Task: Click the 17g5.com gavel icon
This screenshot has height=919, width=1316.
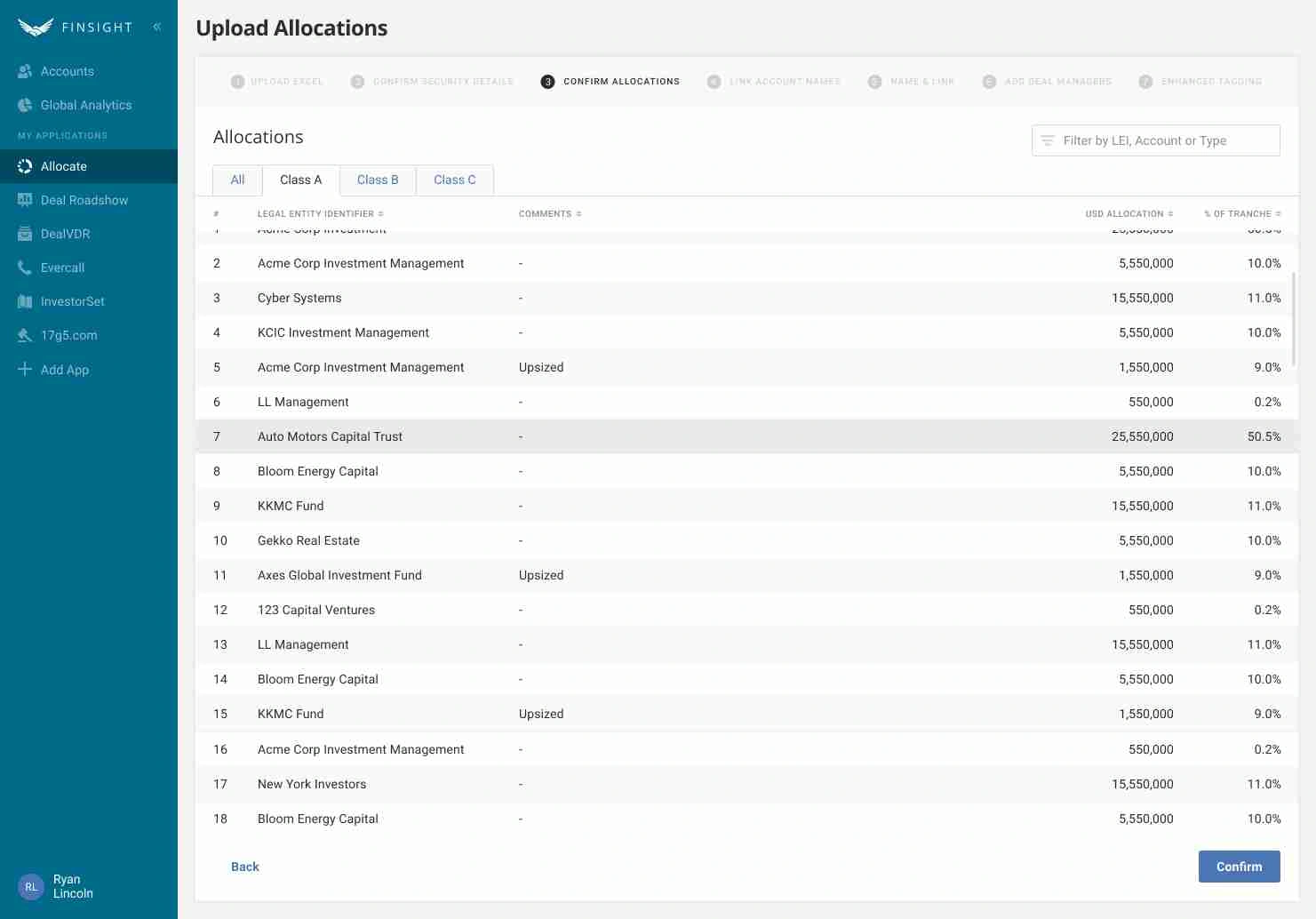Action: coord(25,335)
